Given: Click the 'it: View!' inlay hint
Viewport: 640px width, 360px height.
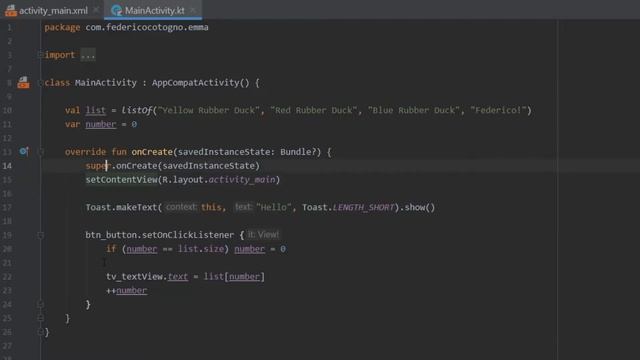Looking at the screenshot, I should [x=263, y=235].
